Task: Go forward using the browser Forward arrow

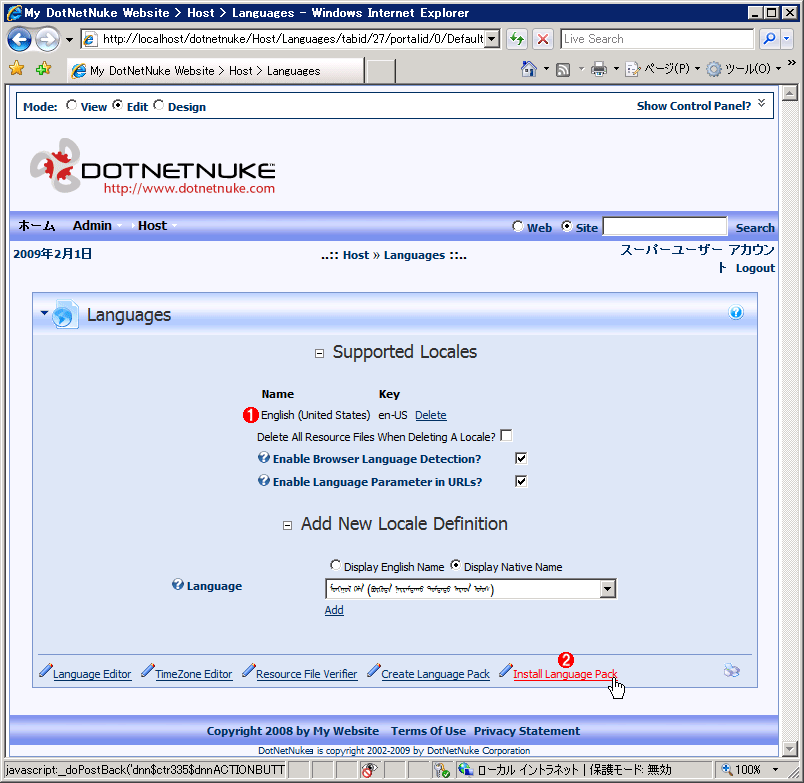Action: pyautogui.click(x=48, y=39)
